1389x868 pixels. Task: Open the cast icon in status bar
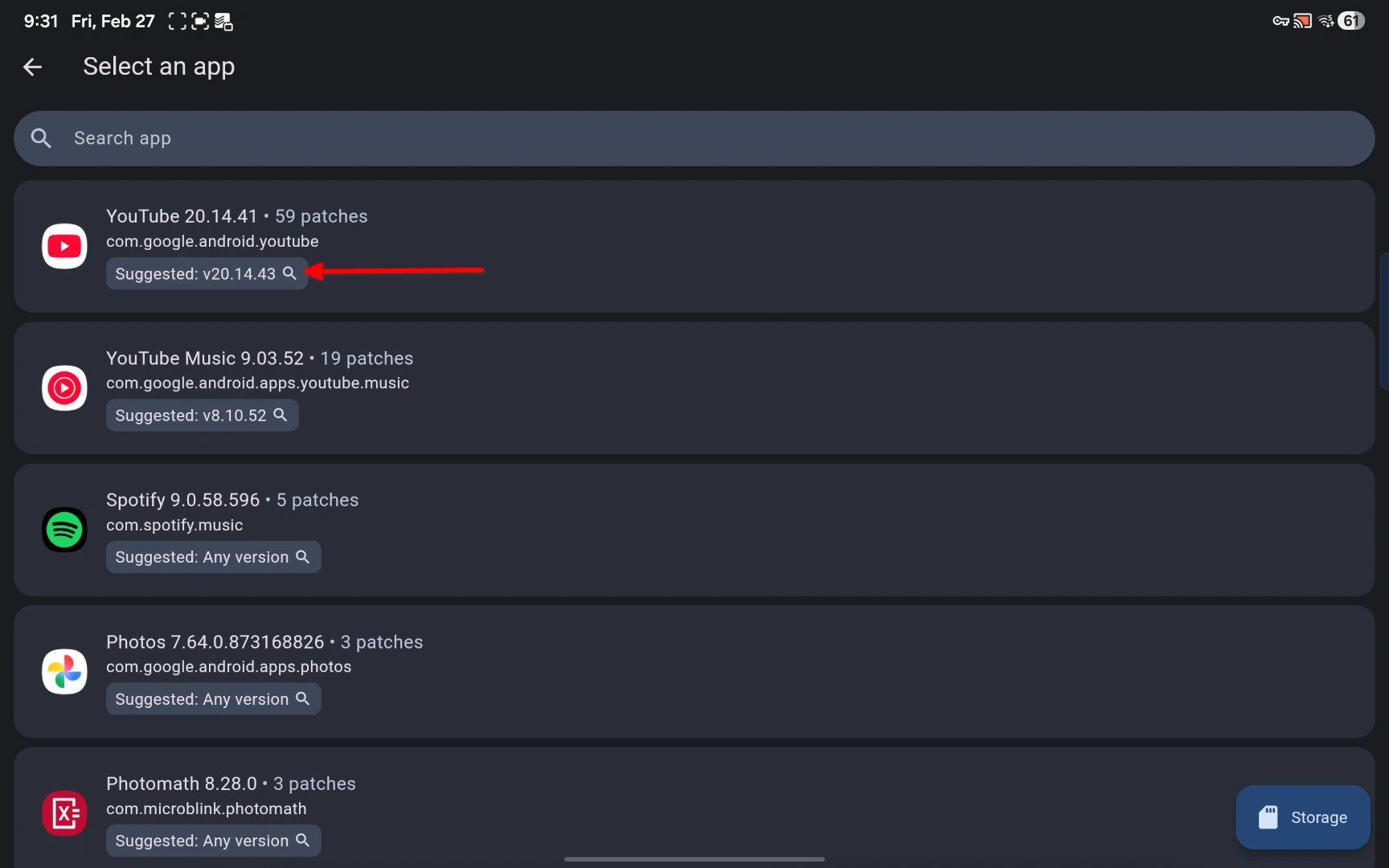point(1302,21)
